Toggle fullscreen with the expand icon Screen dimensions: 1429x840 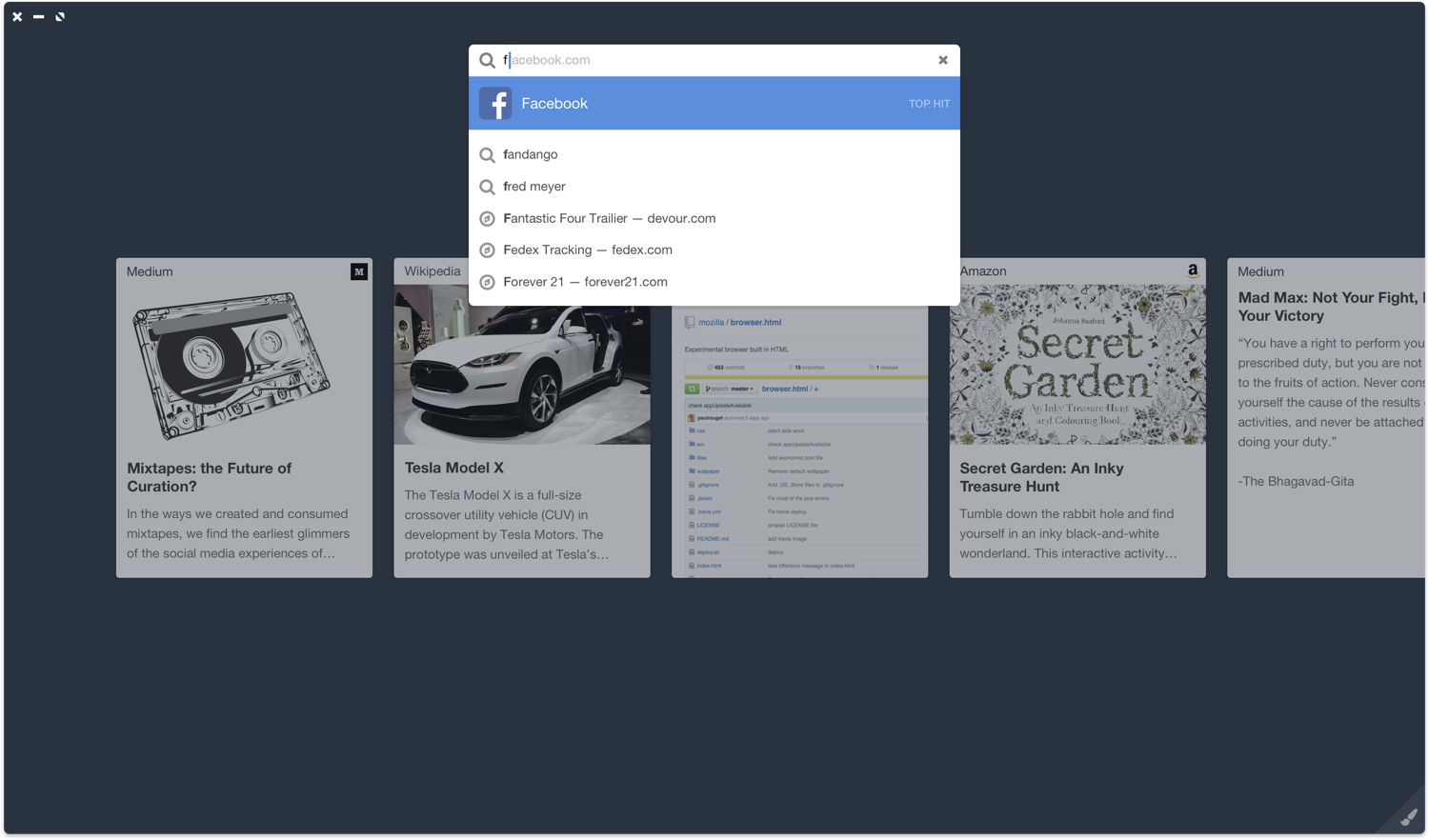tap(60, 16)
